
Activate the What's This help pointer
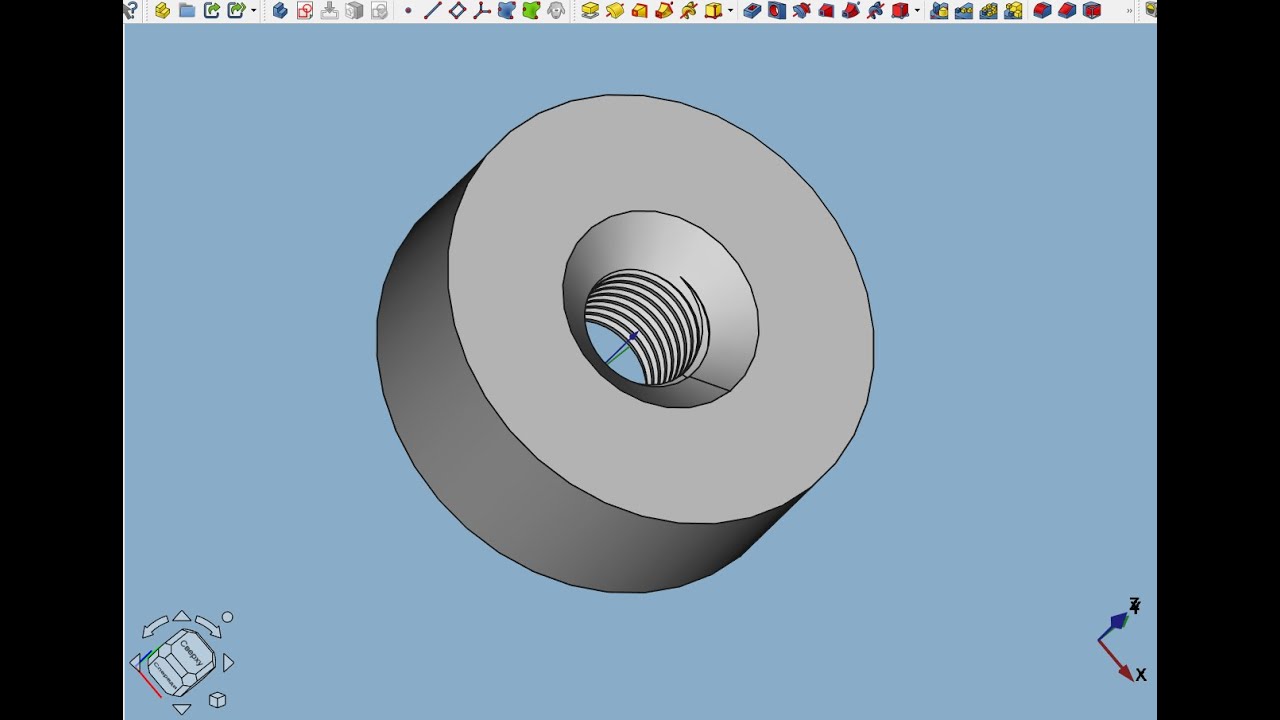pos(131,10)
